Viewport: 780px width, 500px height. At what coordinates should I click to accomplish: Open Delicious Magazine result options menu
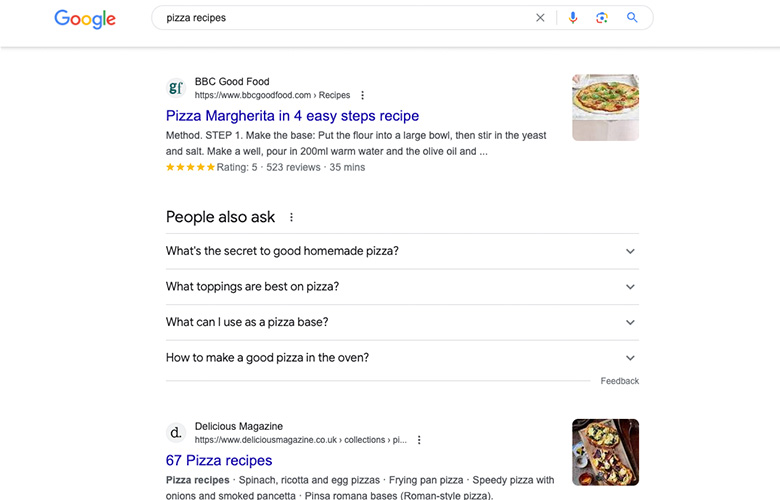click(x=419, y=440)
